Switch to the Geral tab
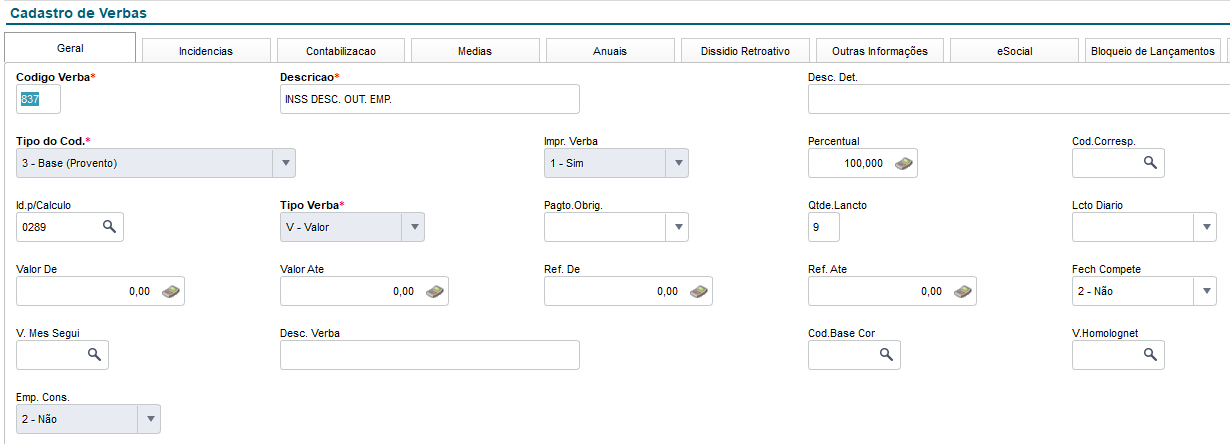1230x444 pixels. pyautogui.click(x=70, y=48)
